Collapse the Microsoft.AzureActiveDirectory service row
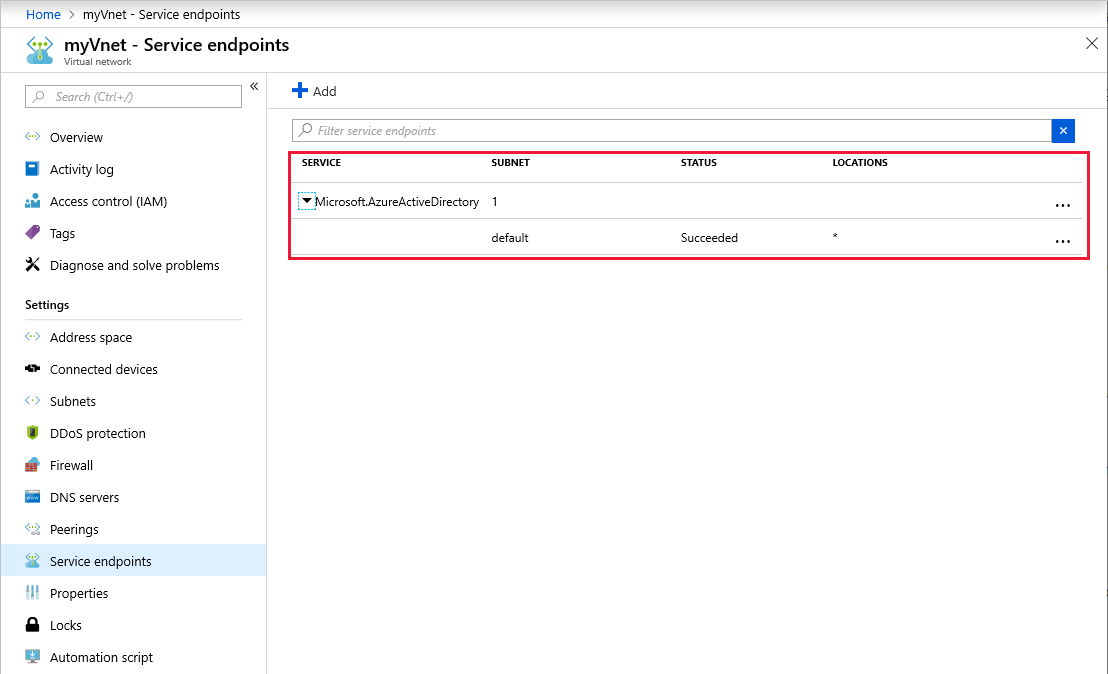Image resolution: width=1108 pixels, height=674 pixels. tap(307, 201)
